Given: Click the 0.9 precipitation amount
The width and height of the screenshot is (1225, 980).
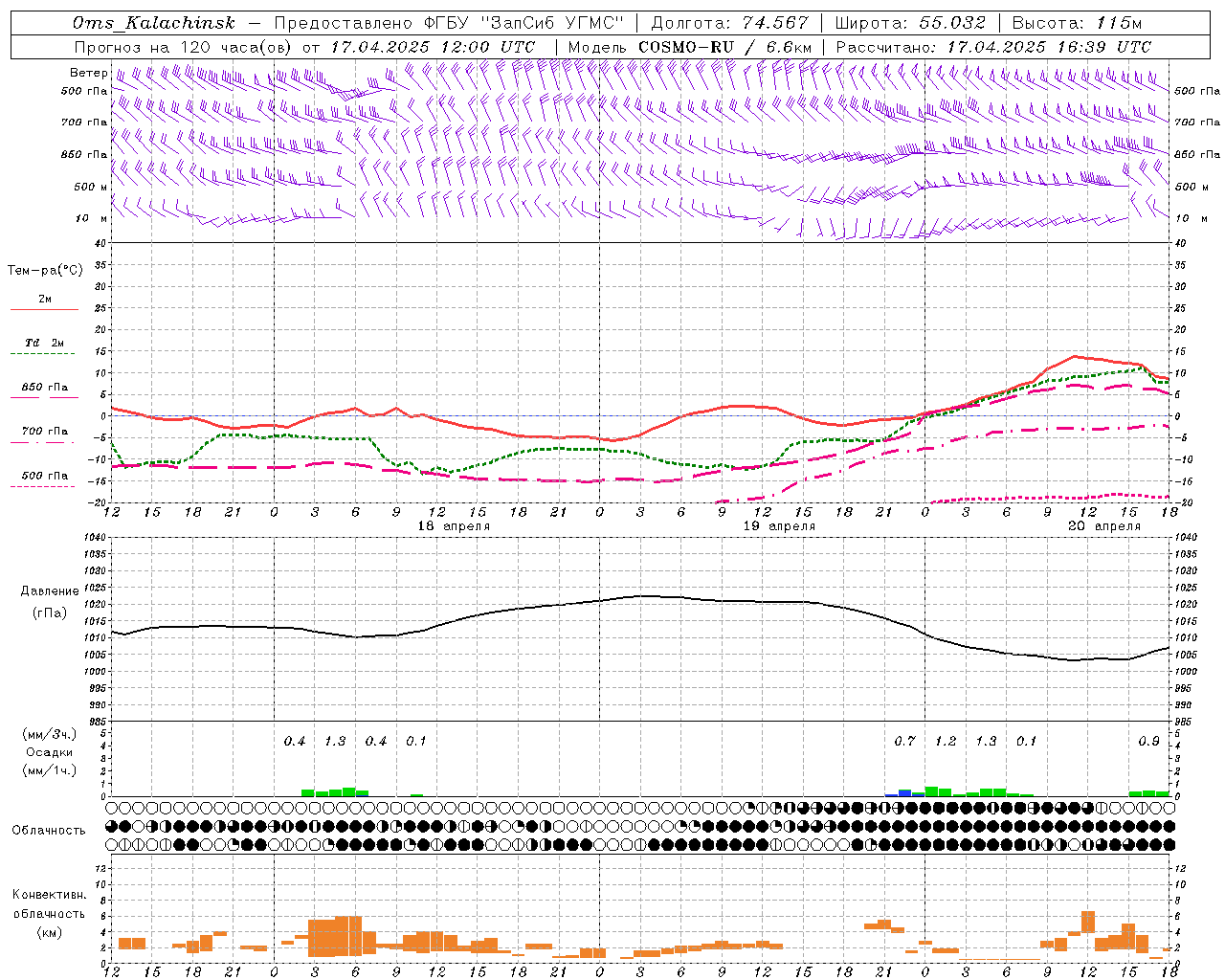Looking at the screenshot, I should tap(1148, 741).
